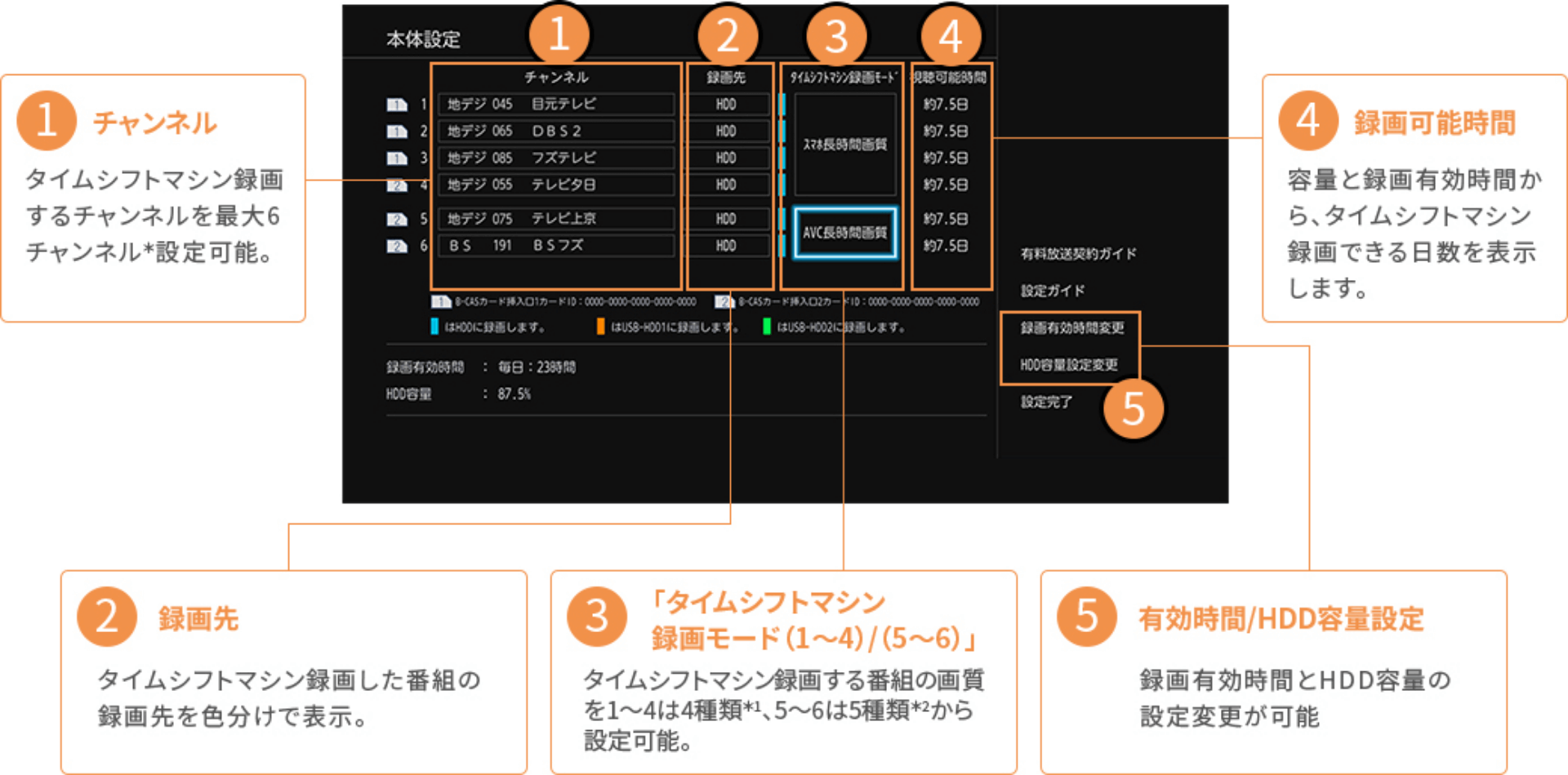This screenshot has width=1568, height=775.
Task: Toggle the recording indicator next to BS 191
Action: pyautogui.click(x=782, y=246)
